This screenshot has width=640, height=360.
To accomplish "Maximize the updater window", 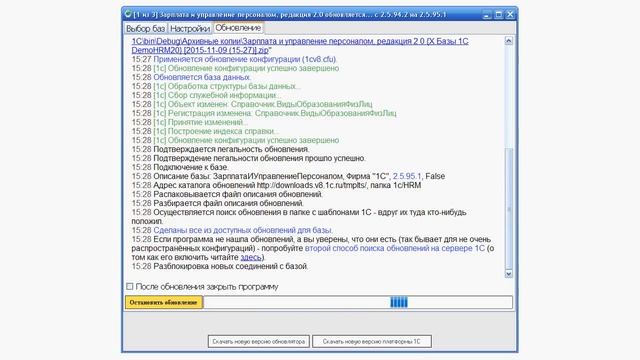I will click(498, 15).
